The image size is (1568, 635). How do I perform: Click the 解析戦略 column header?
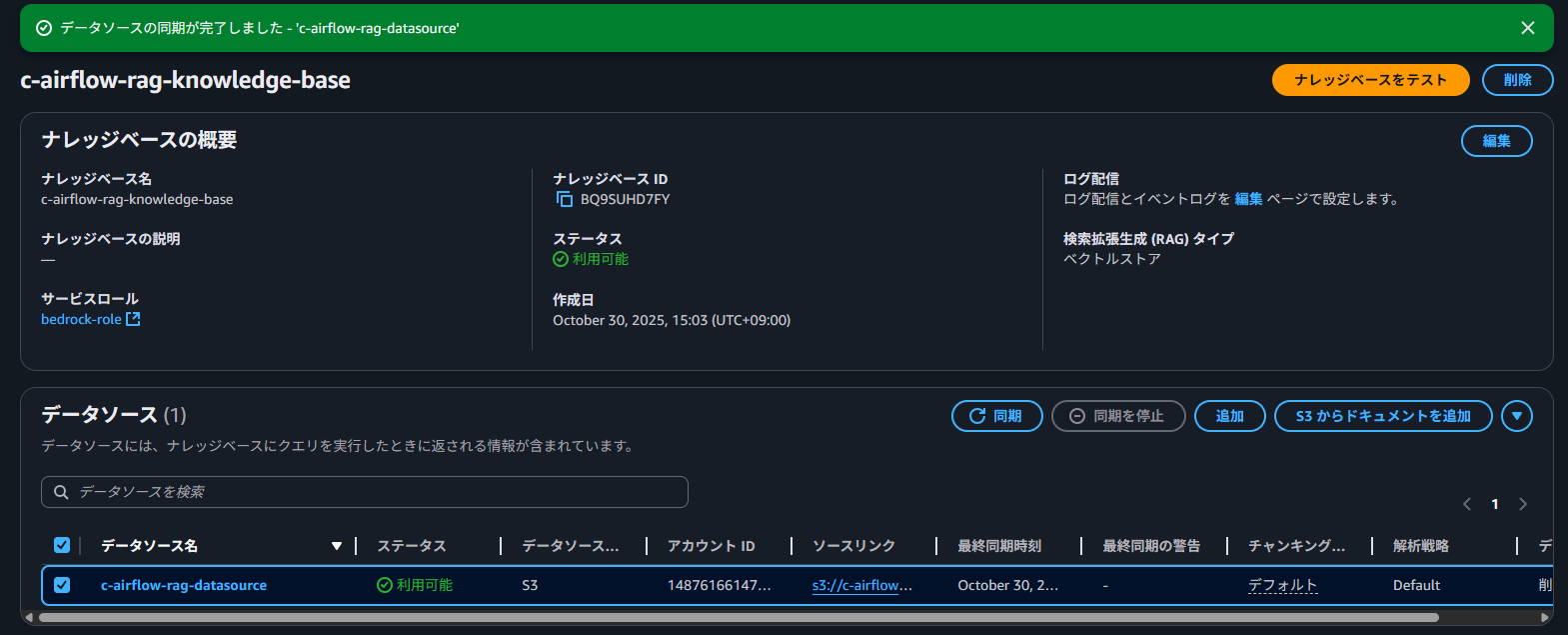[1421, 546]
